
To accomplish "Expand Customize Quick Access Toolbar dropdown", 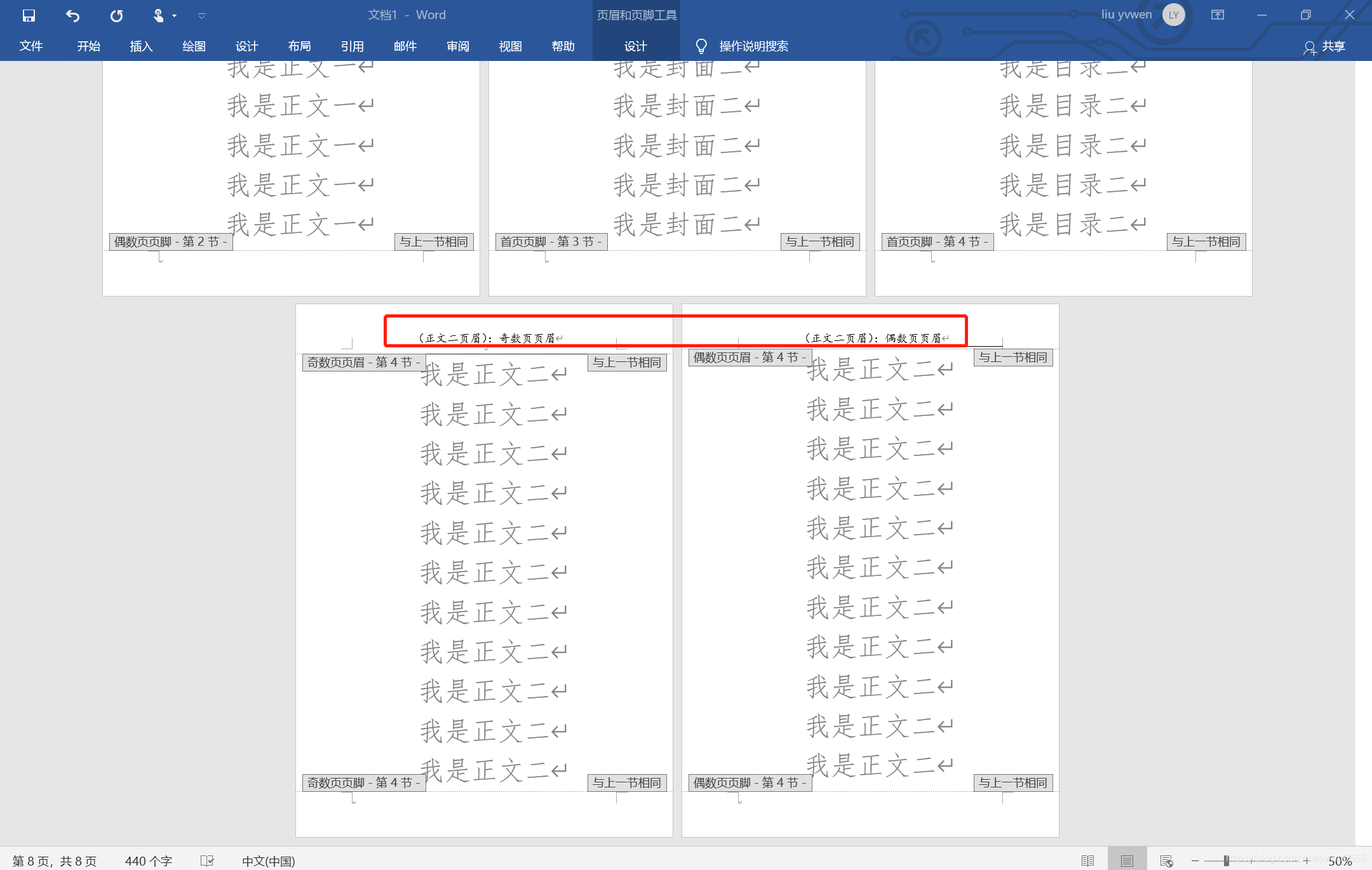I will pyautogui.click(x=201, y=15).
